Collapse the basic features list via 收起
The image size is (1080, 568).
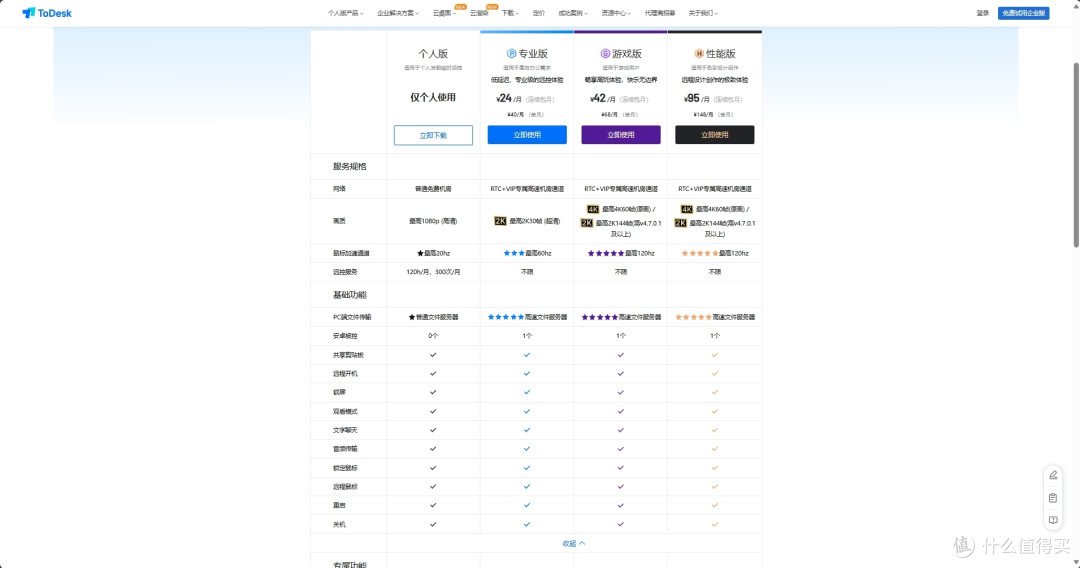coord(574,544)
